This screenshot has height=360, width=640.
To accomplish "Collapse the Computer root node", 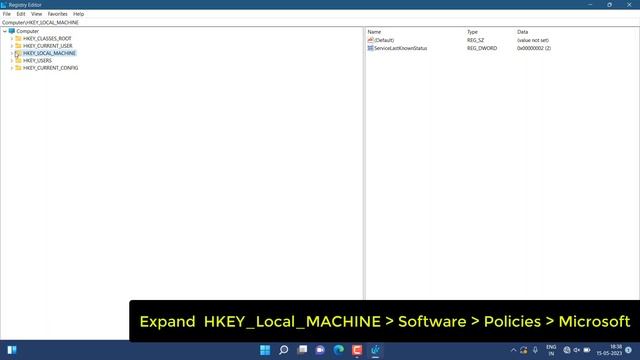I will click(x=5, y=31).
